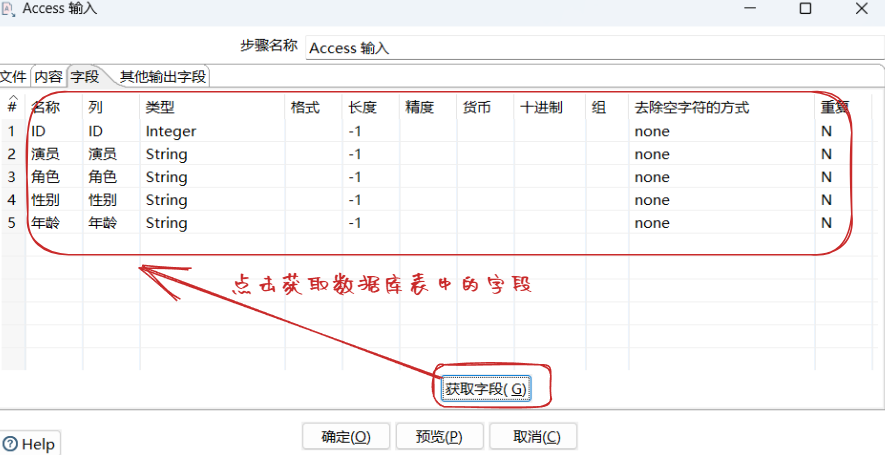
Task: Select the 字段 tab
Action: pos(85,76)
